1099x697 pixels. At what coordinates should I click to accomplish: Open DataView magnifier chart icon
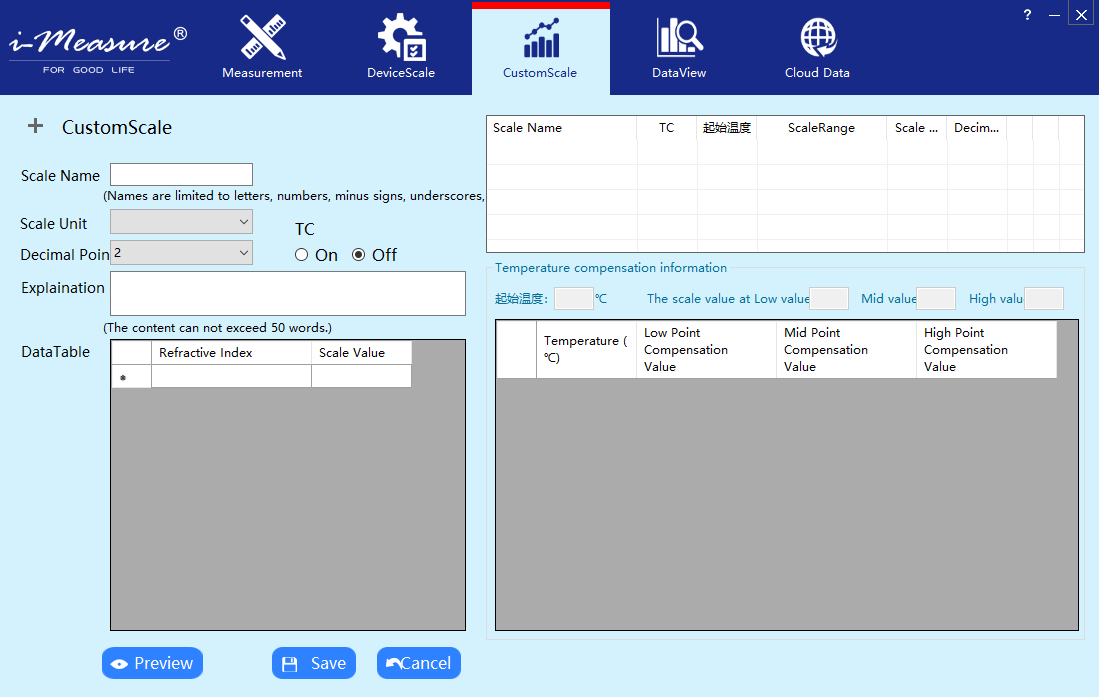(679, 38)
